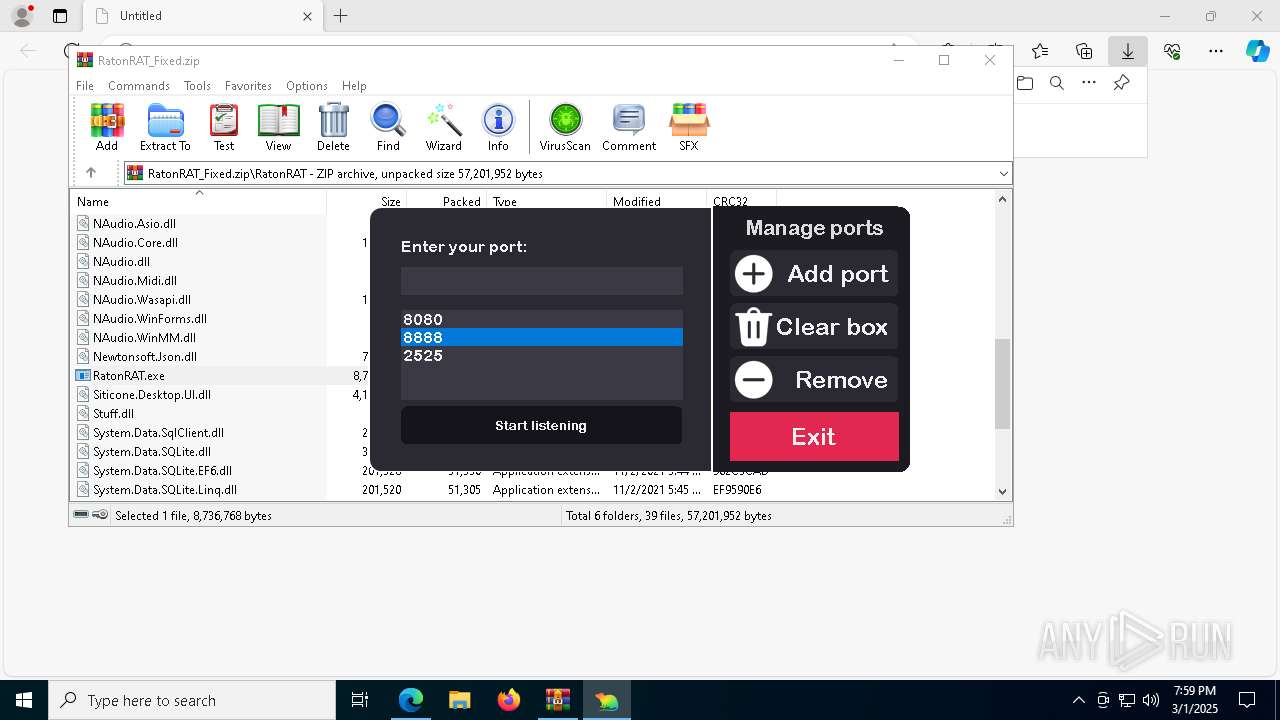This screenshot has width=1280, height=720.
Task: Select System.Data.SQLite.dll file
Action: (x=151, y=452)
